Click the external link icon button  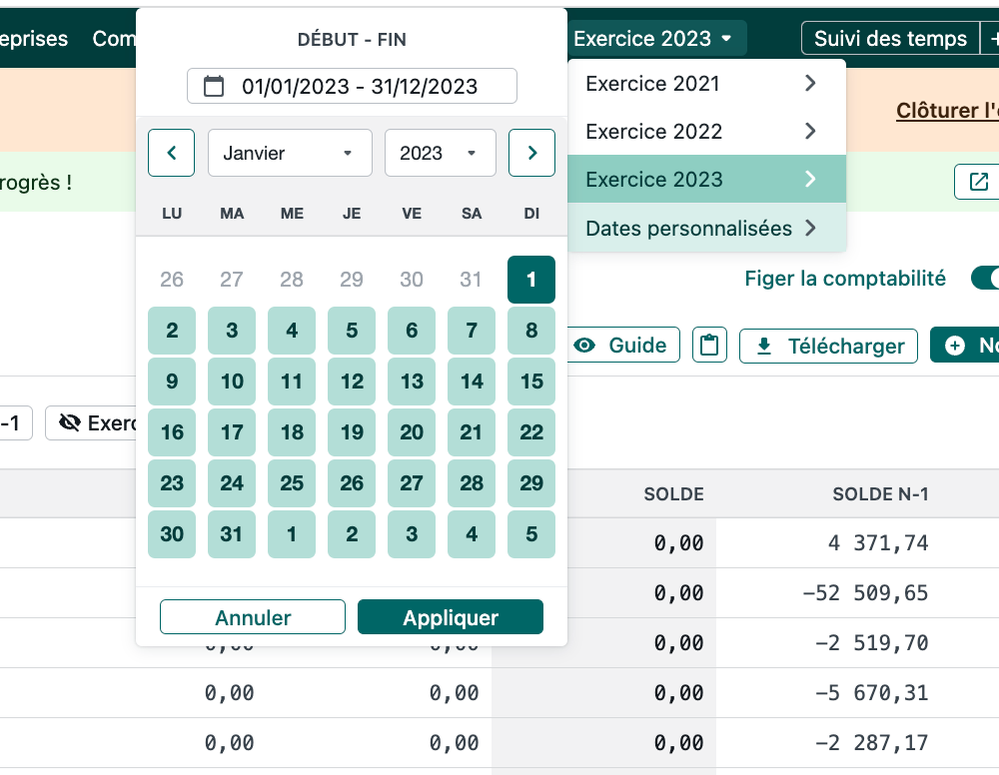(977, 182)
